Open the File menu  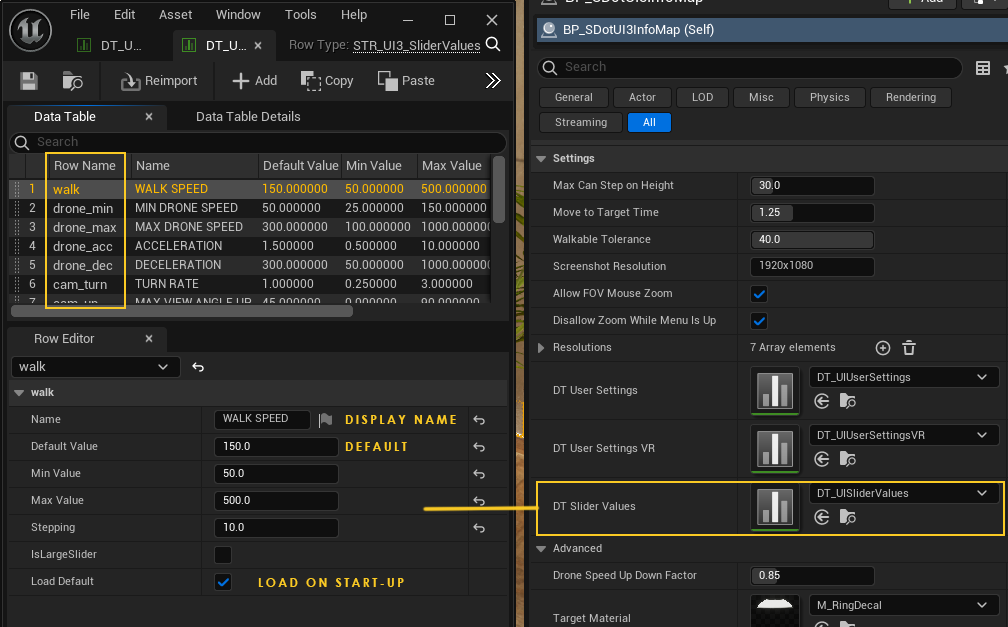click(x=80, y=14)
